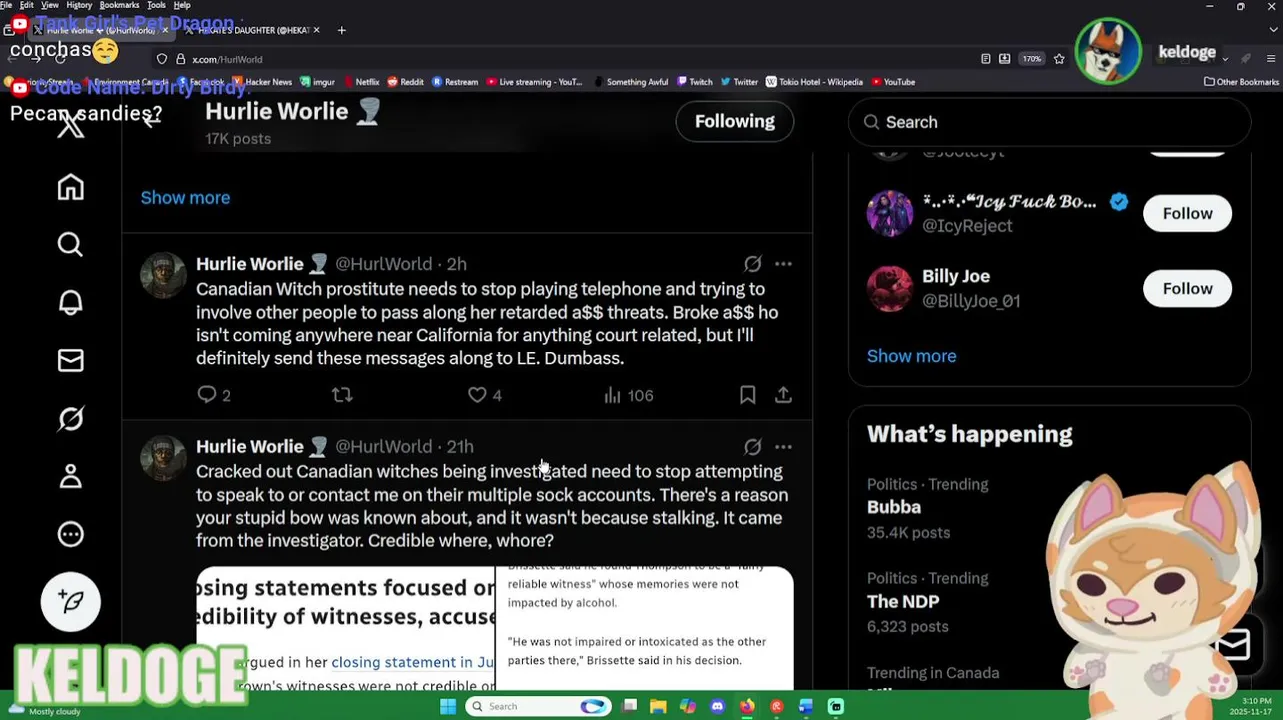
Task: Open zoom level 170% indicator
Action: coord(1032,59)
